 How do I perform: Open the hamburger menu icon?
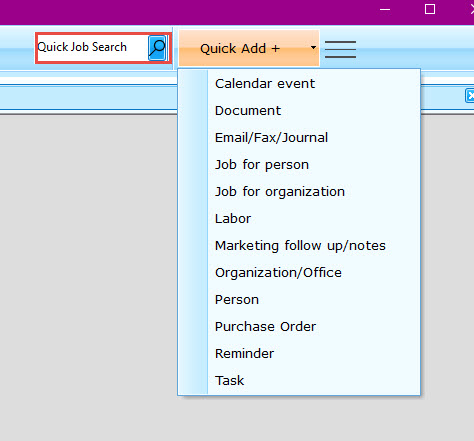point(340,49)
